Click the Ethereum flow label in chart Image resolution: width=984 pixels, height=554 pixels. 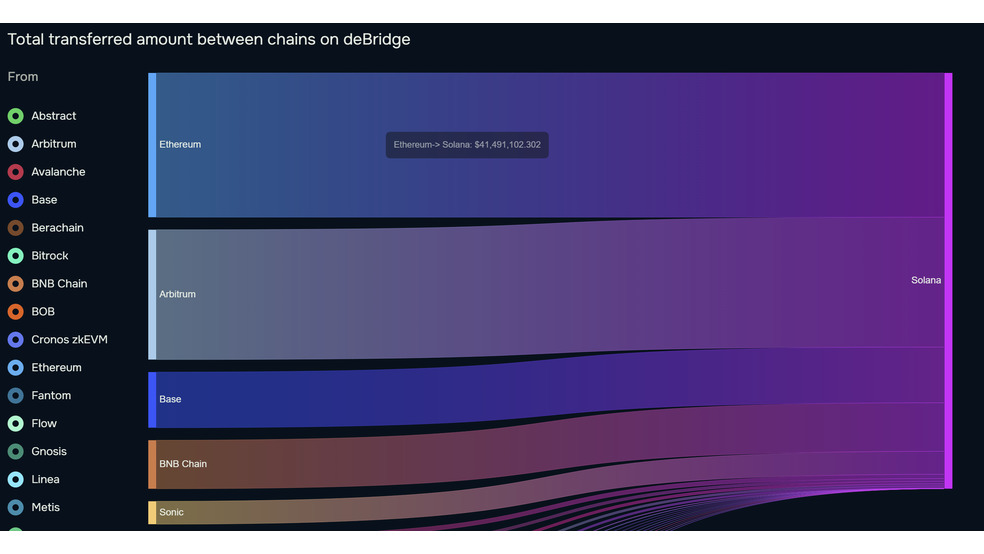[x=180, y=144]
